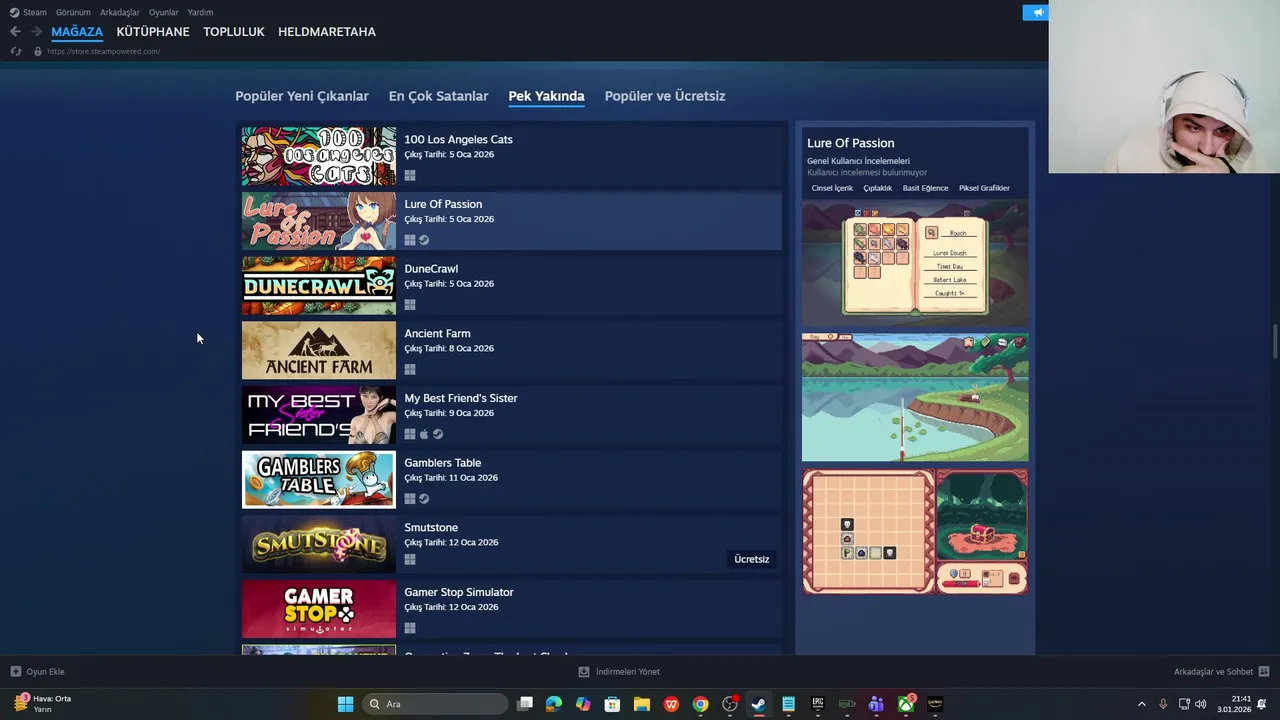1280x720 pixels.
Task: Click the Çıplaklık tag
Action: point(878,188)
